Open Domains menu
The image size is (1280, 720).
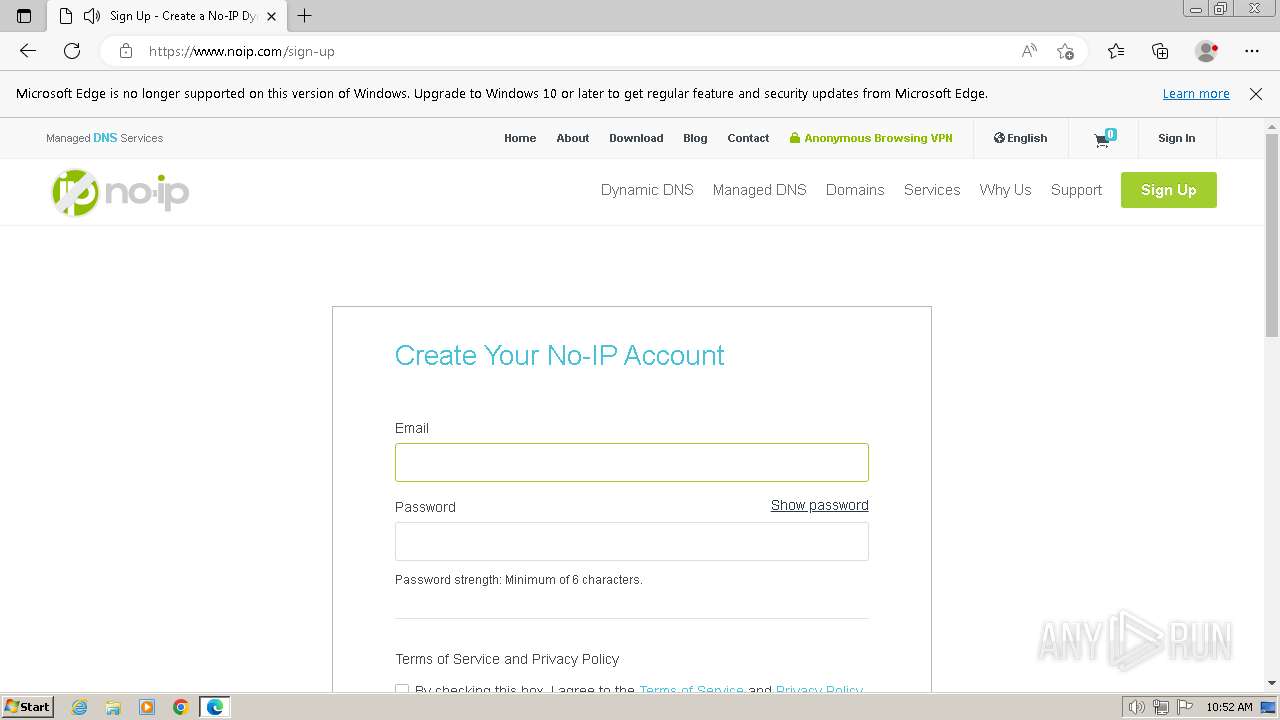click(855, 190)
